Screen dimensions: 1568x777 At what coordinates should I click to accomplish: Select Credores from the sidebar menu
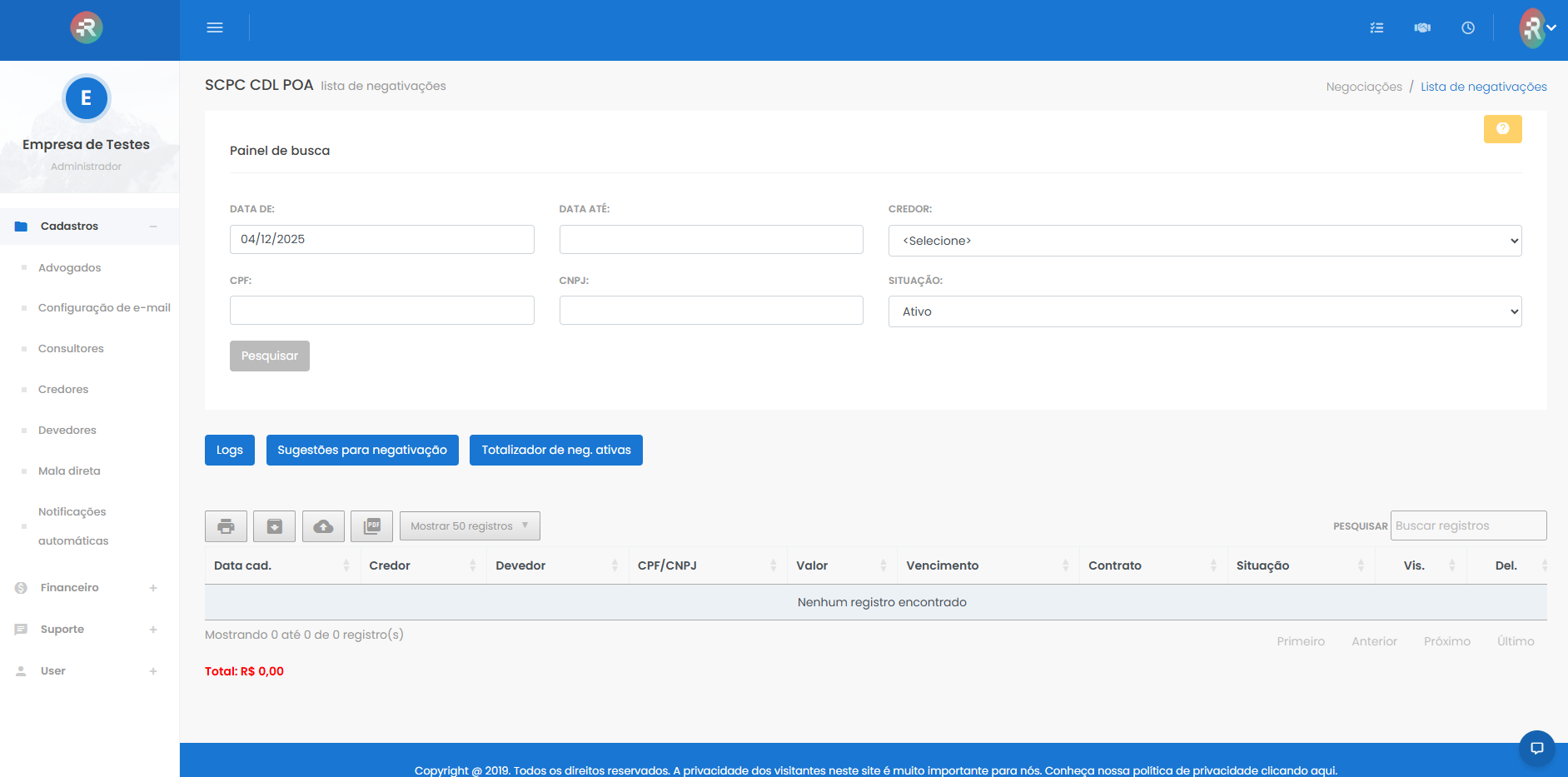(63, 390)
